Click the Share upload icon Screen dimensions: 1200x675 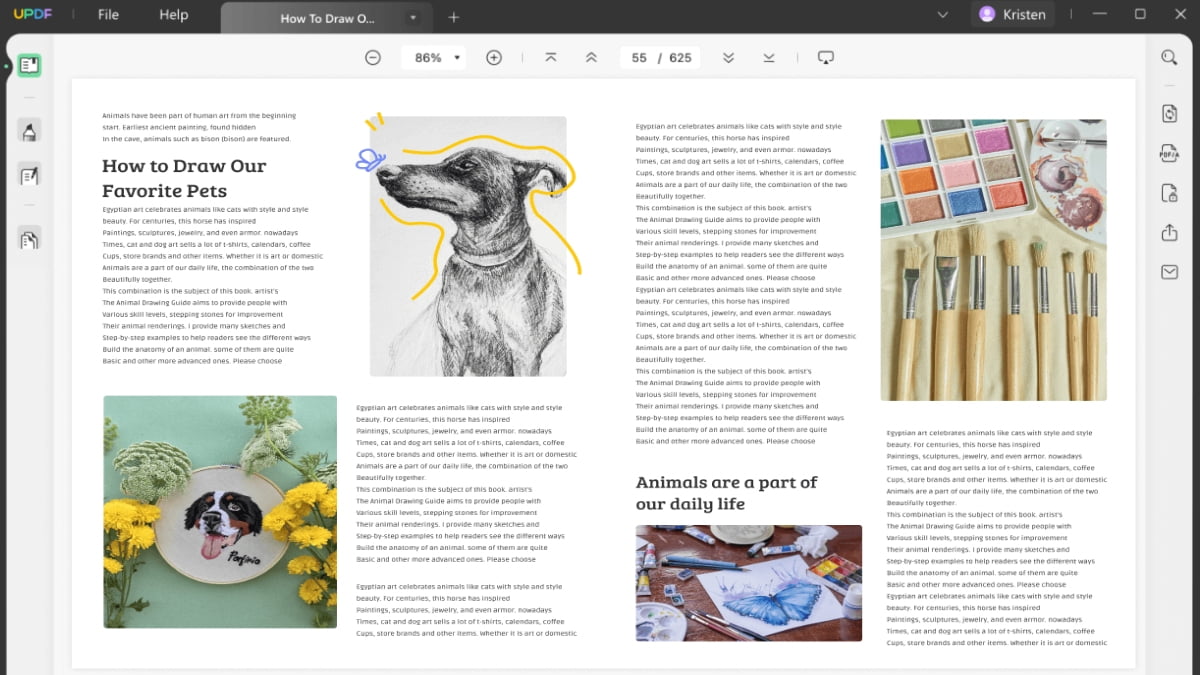coord(1169,233)
